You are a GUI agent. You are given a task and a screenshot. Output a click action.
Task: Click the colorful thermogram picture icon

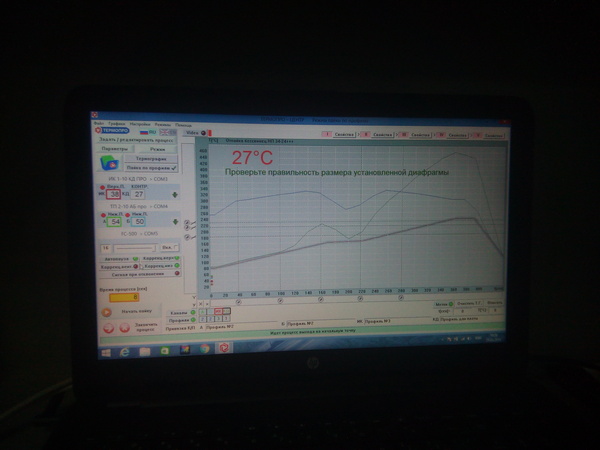pyautogui.click(x=111, y=161)
